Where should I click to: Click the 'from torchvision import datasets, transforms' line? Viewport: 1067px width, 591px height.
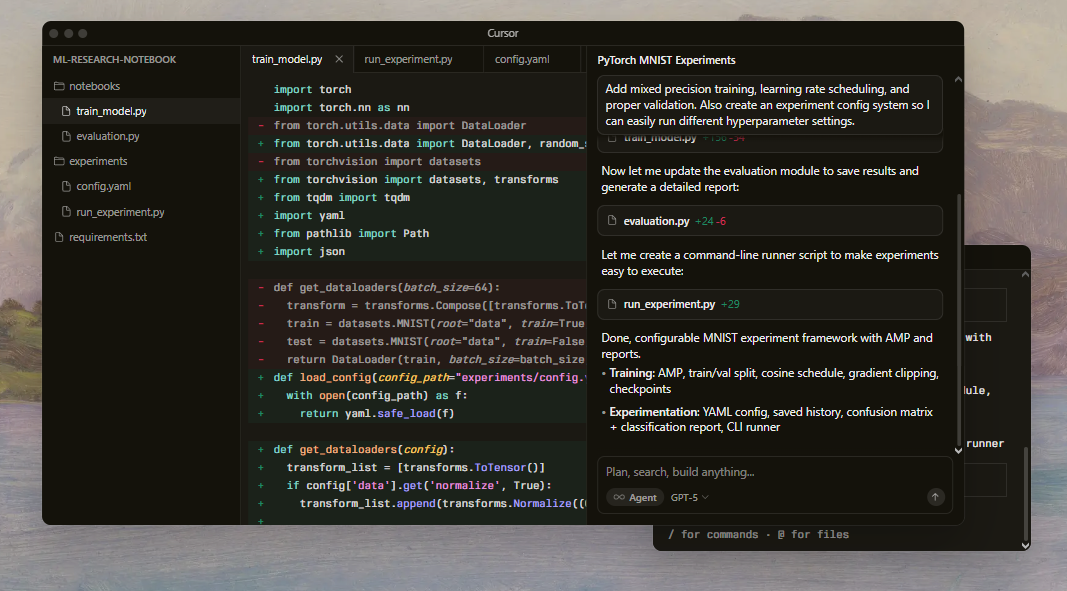(x=416, y=180)
